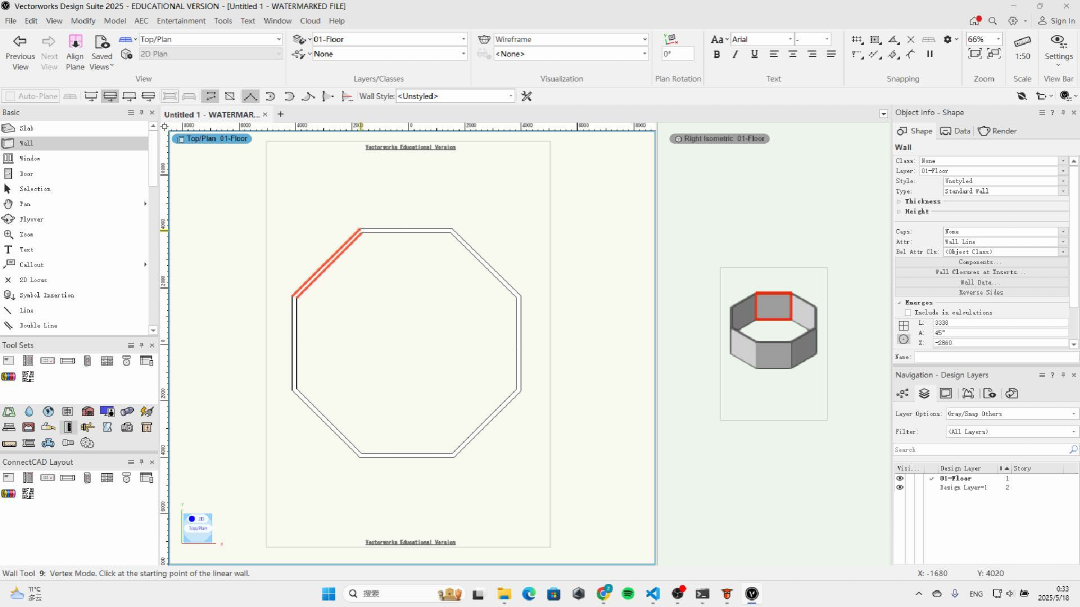Viewport: 1080px width, 607px height.
Task: Switch to the Render tab
Action: (x=998, y=131)
